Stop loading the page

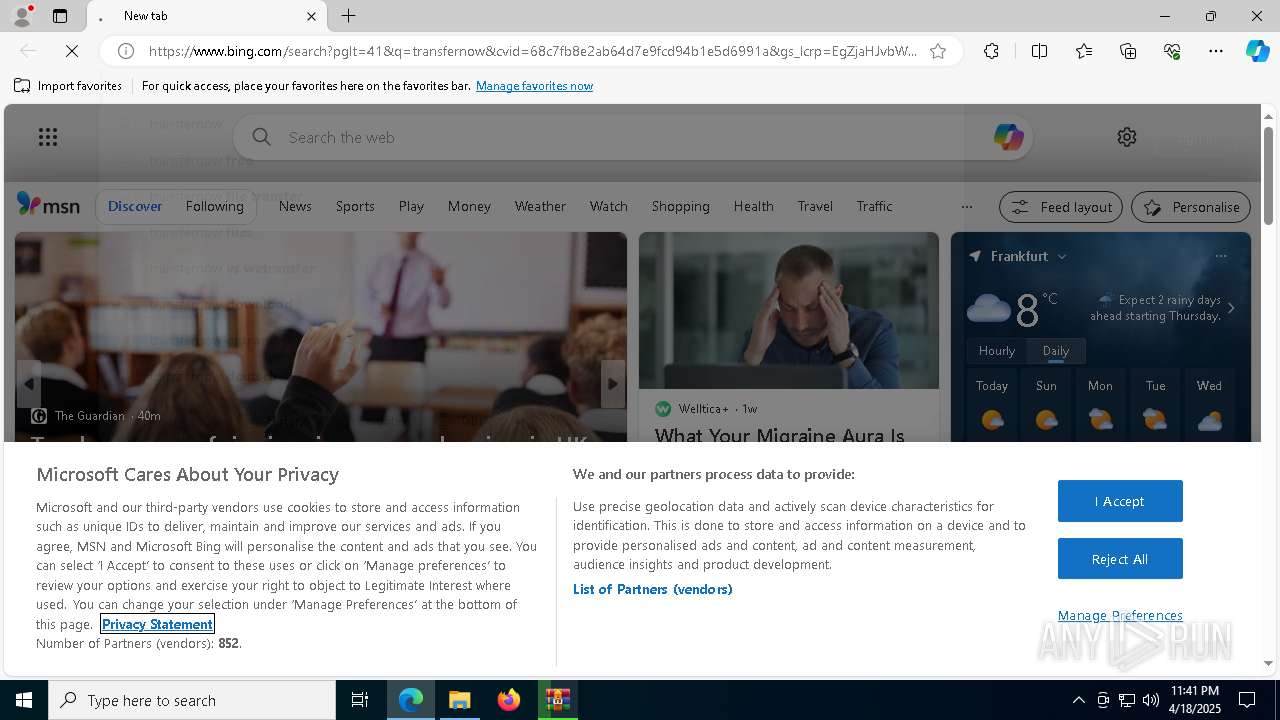pos(72,51)
